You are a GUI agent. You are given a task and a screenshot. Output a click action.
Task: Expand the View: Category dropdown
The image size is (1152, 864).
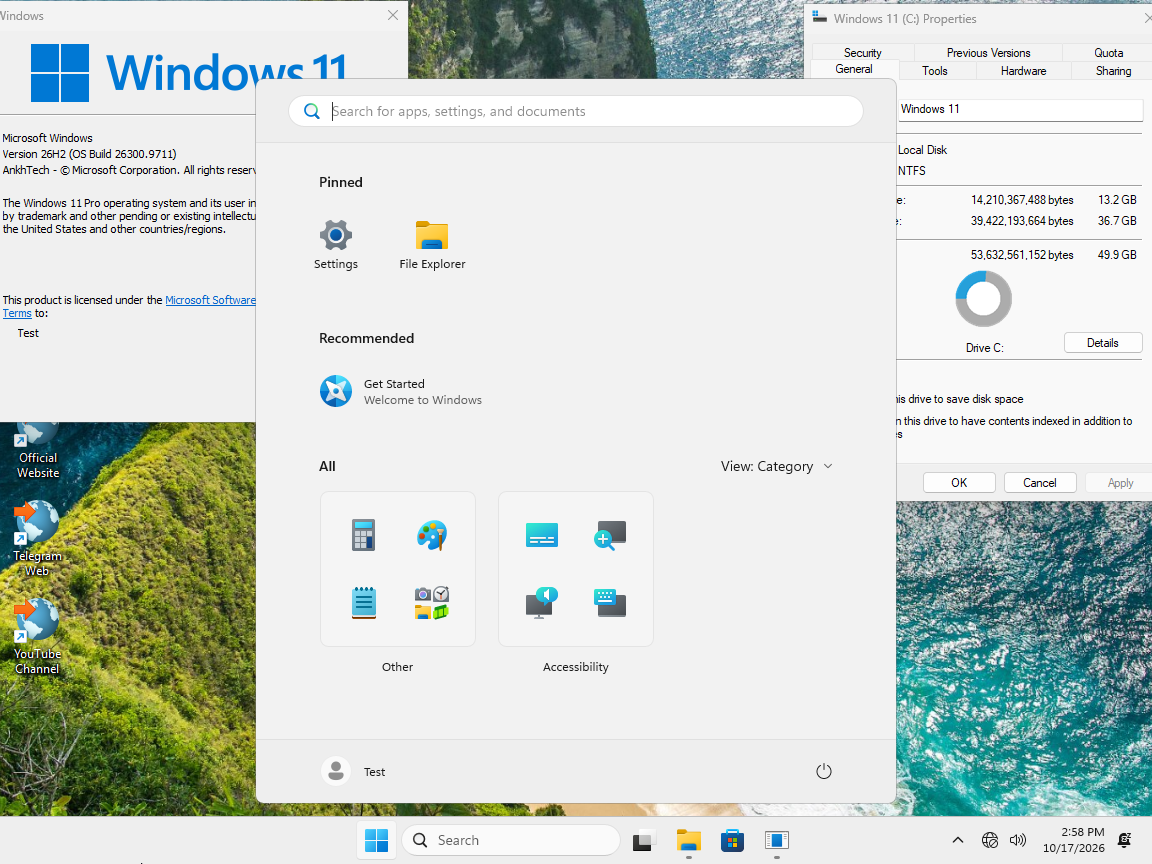pyautogui.click(x=777, y=467)
